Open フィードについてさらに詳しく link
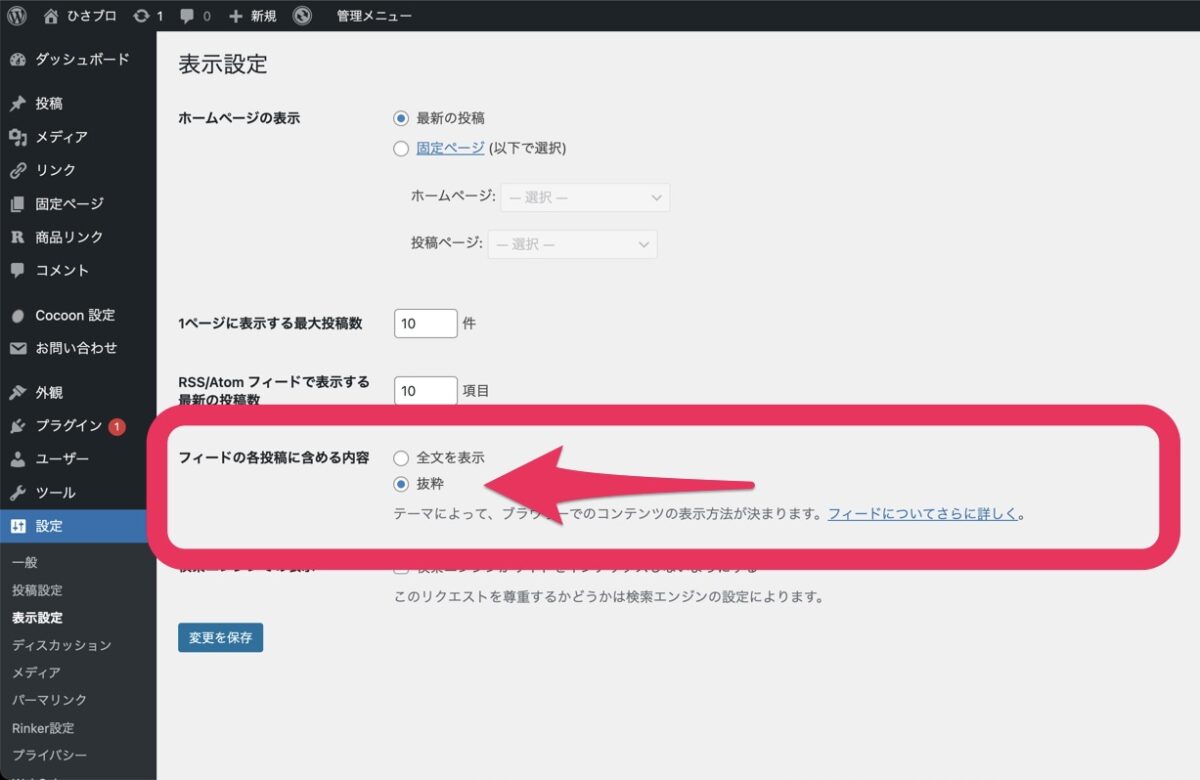 coord(922,515)
